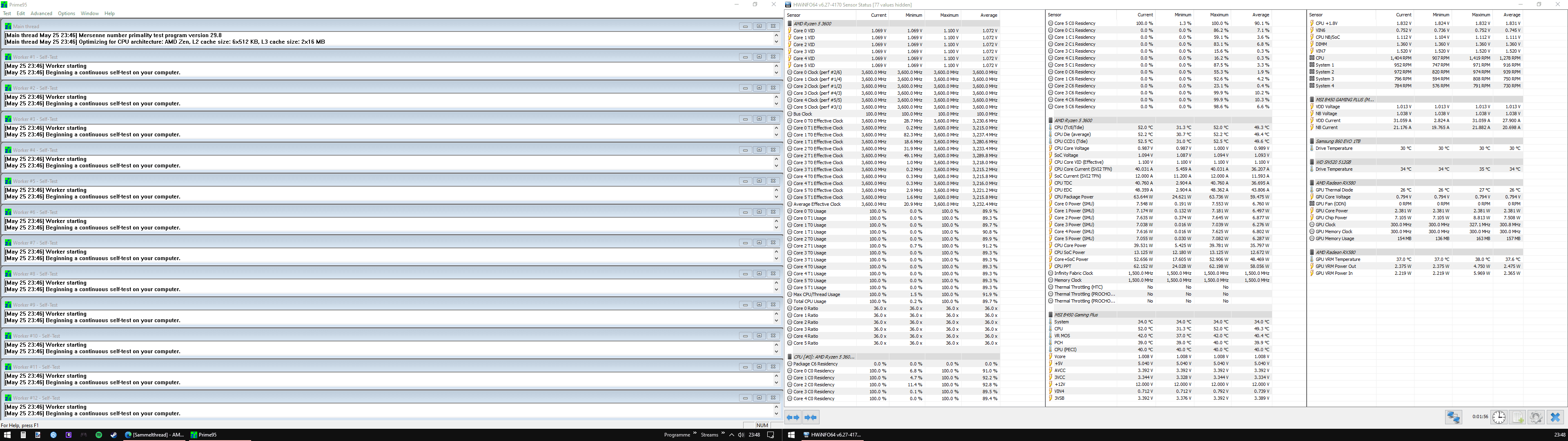Open Prime95 Options menu
The height and width of the screenshot is (441, 1568).
click(x=66, y=13)
